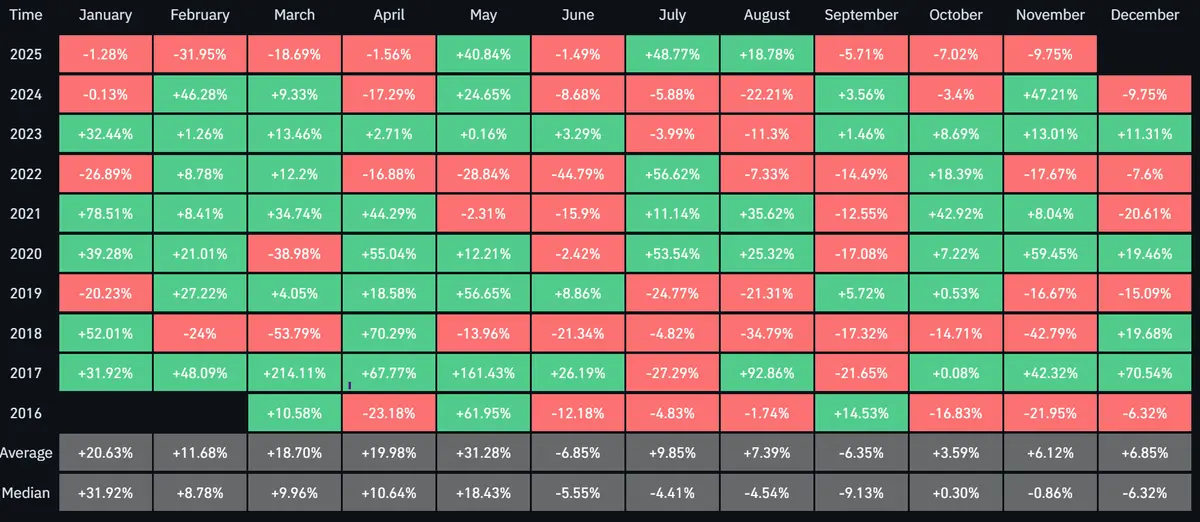
Task: Select the 2025 row label
Action: [28, 54]
